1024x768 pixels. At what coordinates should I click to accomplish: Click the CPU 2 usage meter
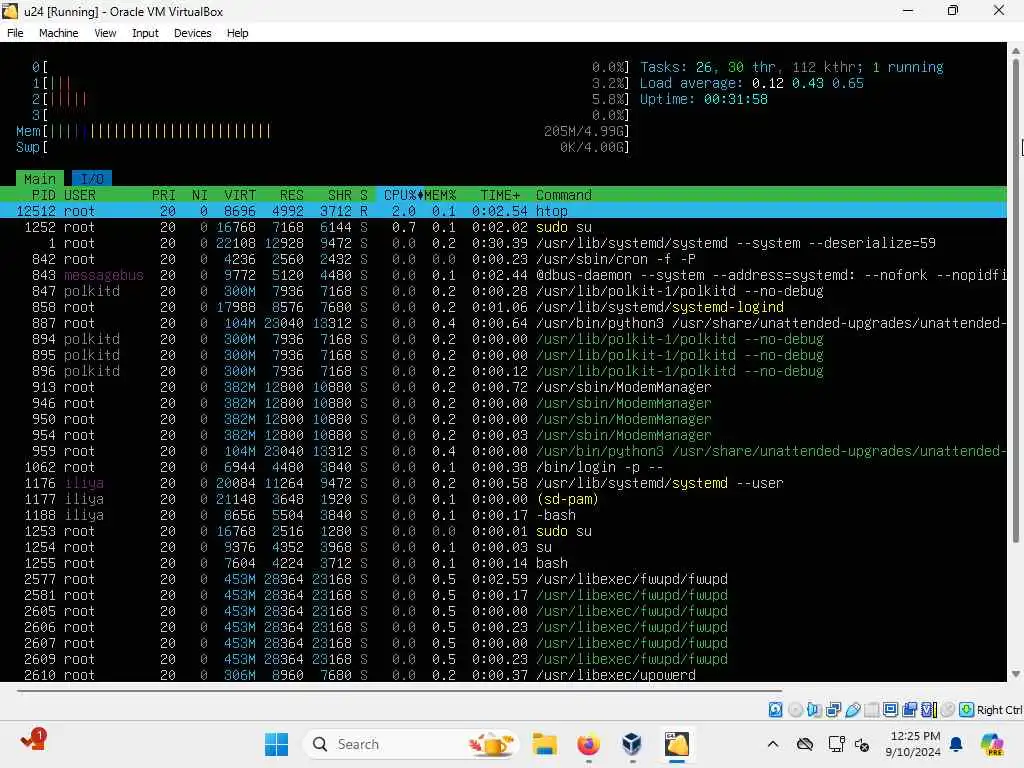click(331, 99)
